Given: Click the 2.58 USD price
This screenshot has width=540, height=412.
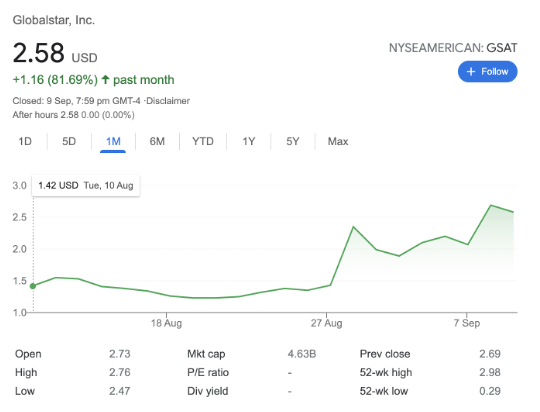Looking at the screenshot, I should [55, 53].
